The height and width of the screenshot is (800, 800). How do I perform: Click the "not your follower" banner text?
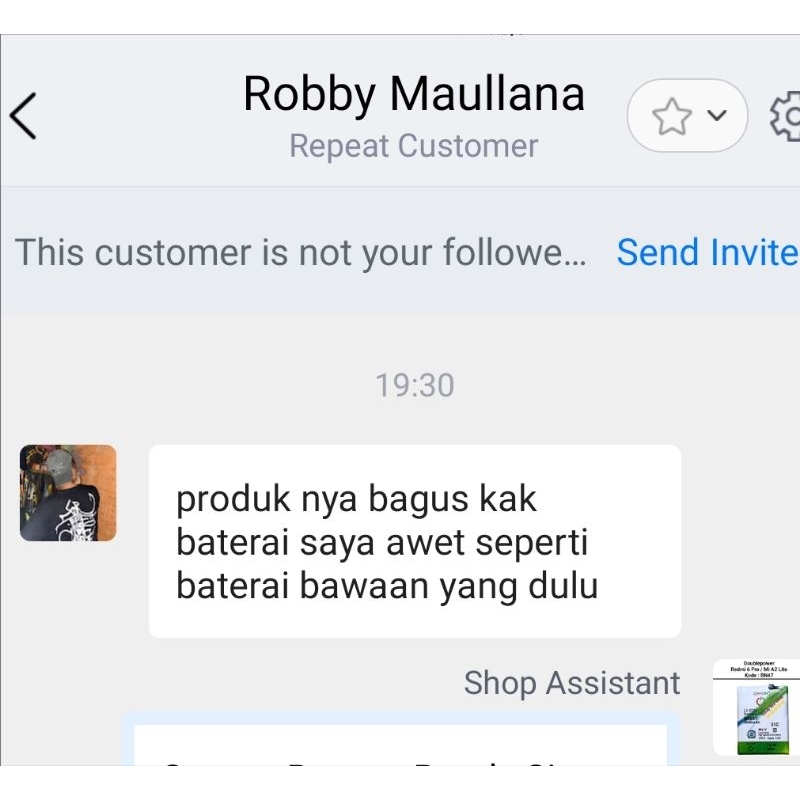(300, 253)
